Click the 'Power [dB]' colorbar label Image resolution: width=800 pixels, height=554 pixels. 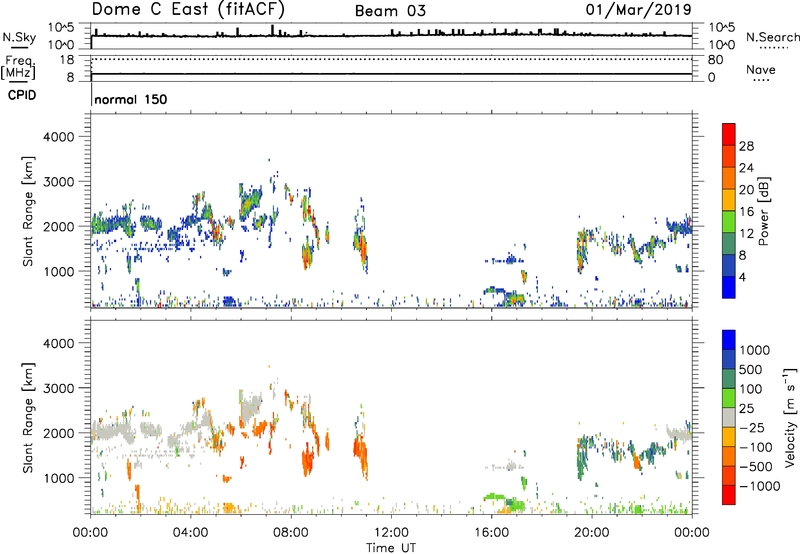click(x=763, y=211)
